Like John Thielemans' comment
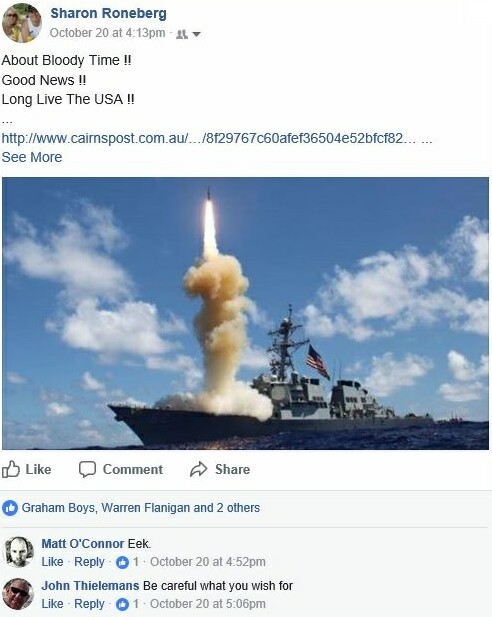 point(52,604)
